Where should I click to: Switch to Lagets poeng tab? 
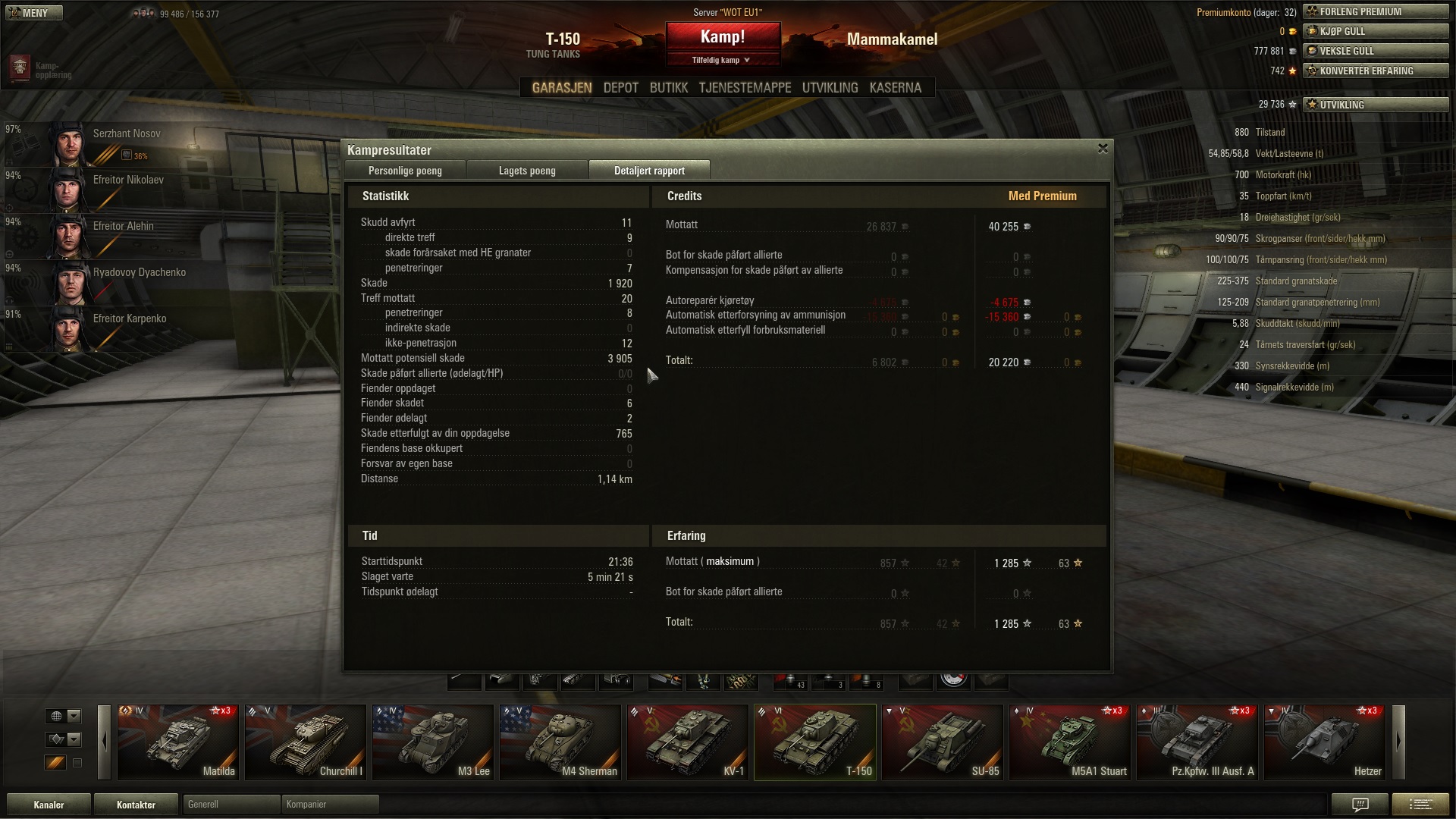(x=527, y=171)
